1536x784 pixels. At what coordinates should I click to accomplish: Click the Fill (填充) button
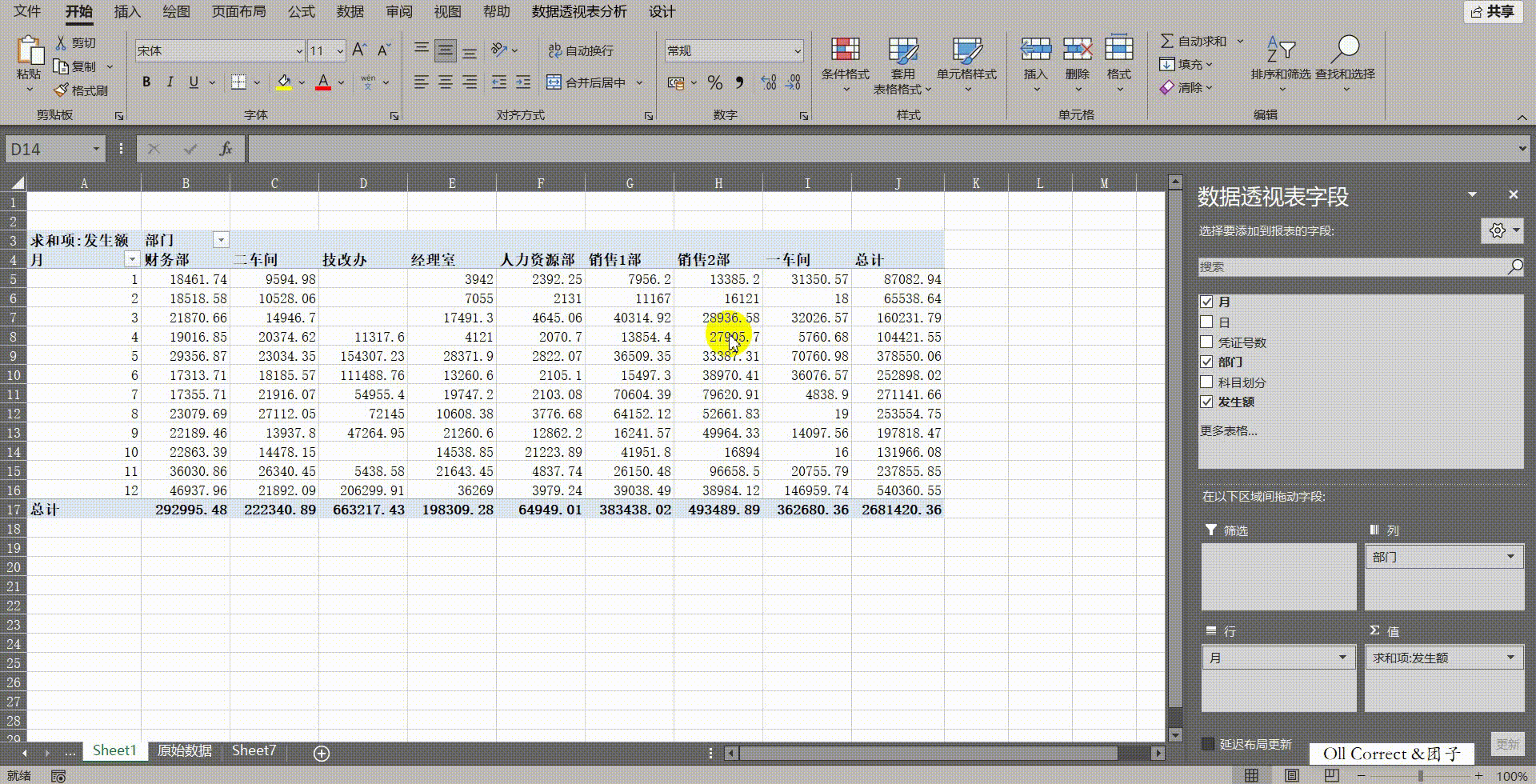(x=1185, y=64)
